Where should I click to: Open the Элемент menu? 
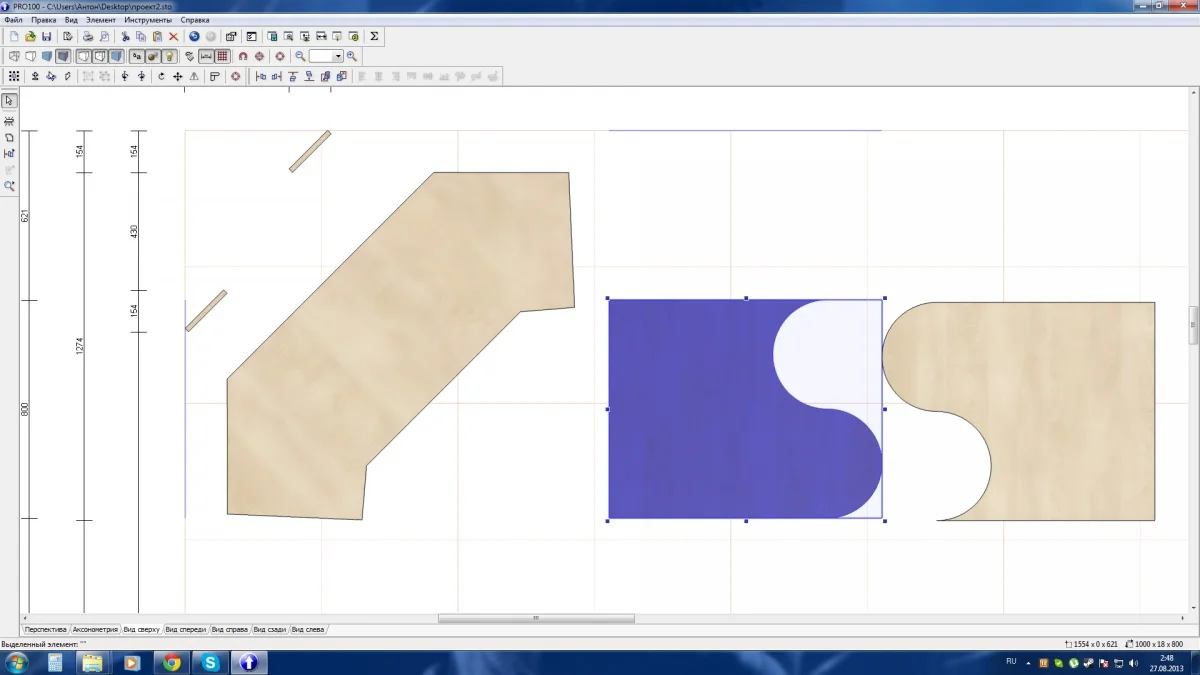101,20
